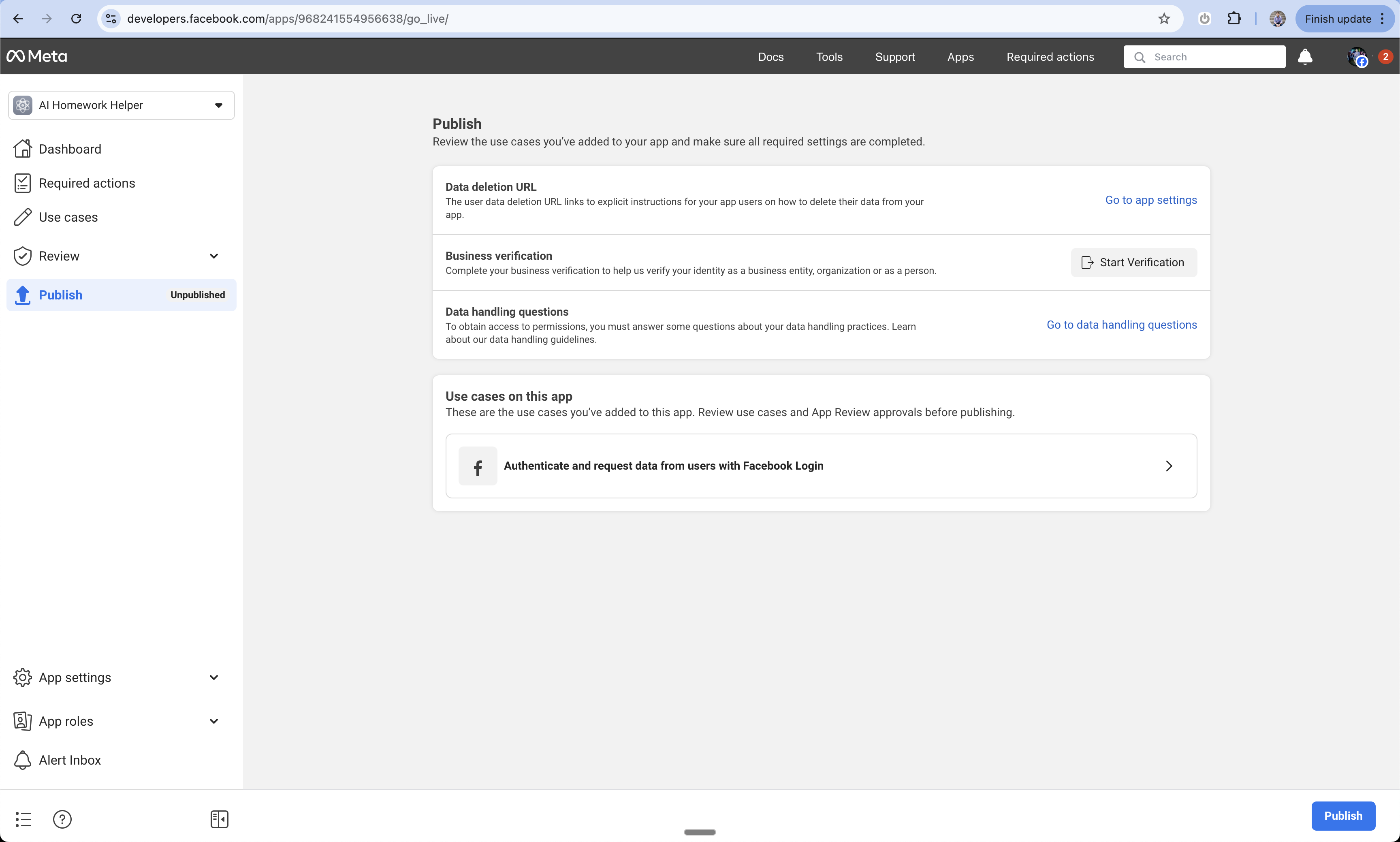Viewport: 1400px width, 842px height.
Task: Open Chrome profile avatar
Action: point(1278,19)
